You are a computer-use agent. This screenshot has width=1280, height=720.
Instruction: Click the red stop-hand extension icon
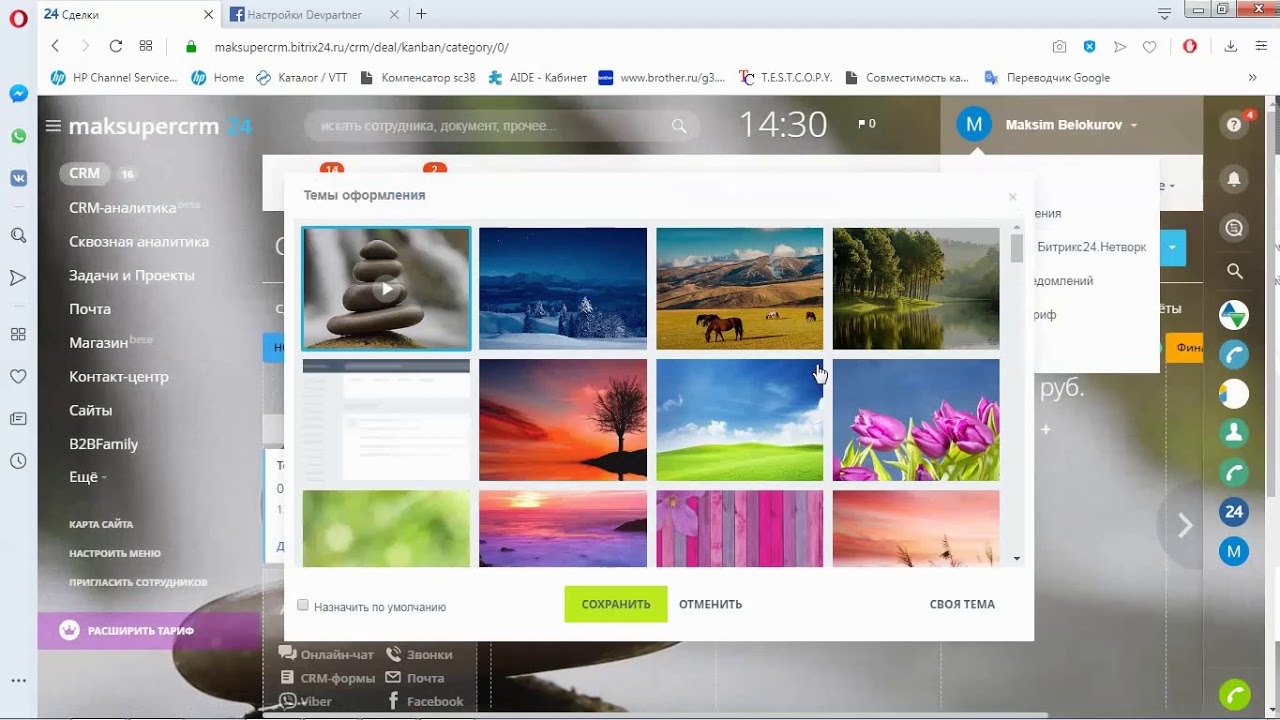[1190, 46]
